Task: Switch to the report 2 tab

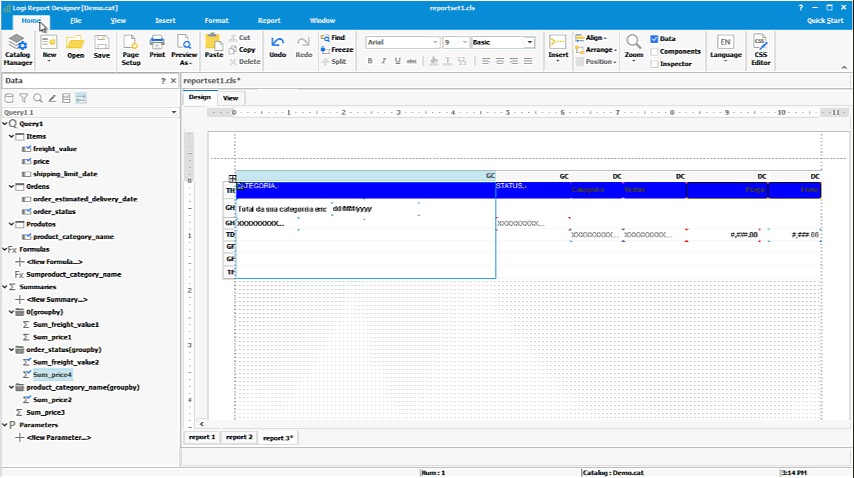Action: point(239,437)
